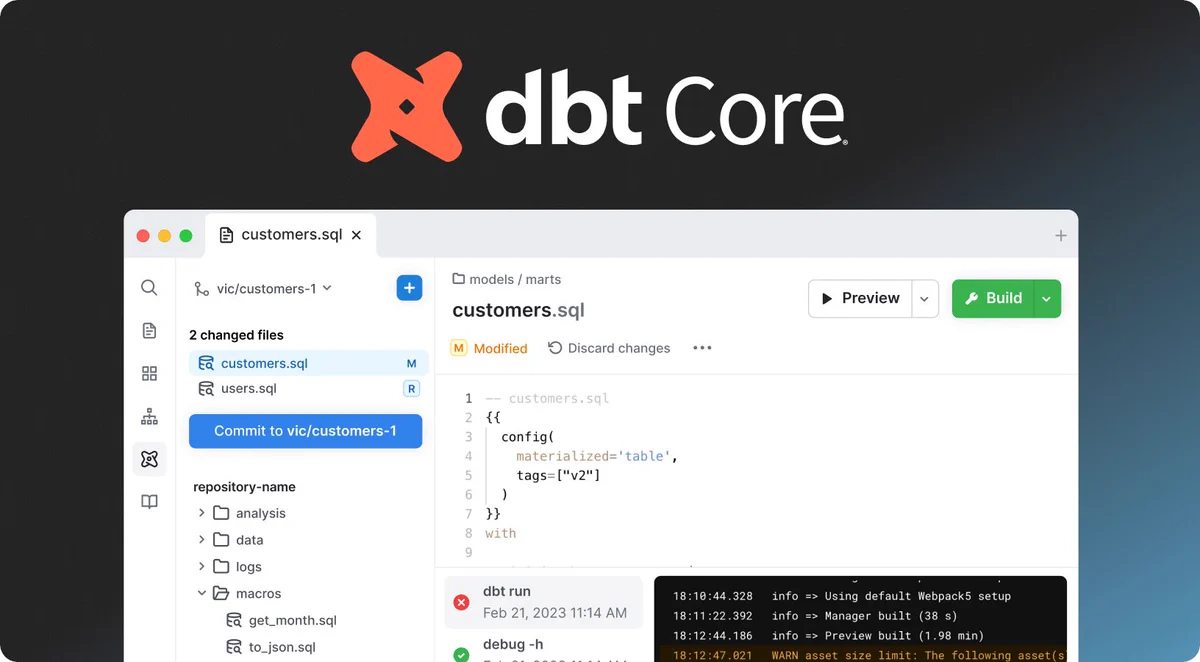The height and width of the screenshot is (662, 1200).
Task: Click the get_month.sql file icon
Action: [234, 620]
